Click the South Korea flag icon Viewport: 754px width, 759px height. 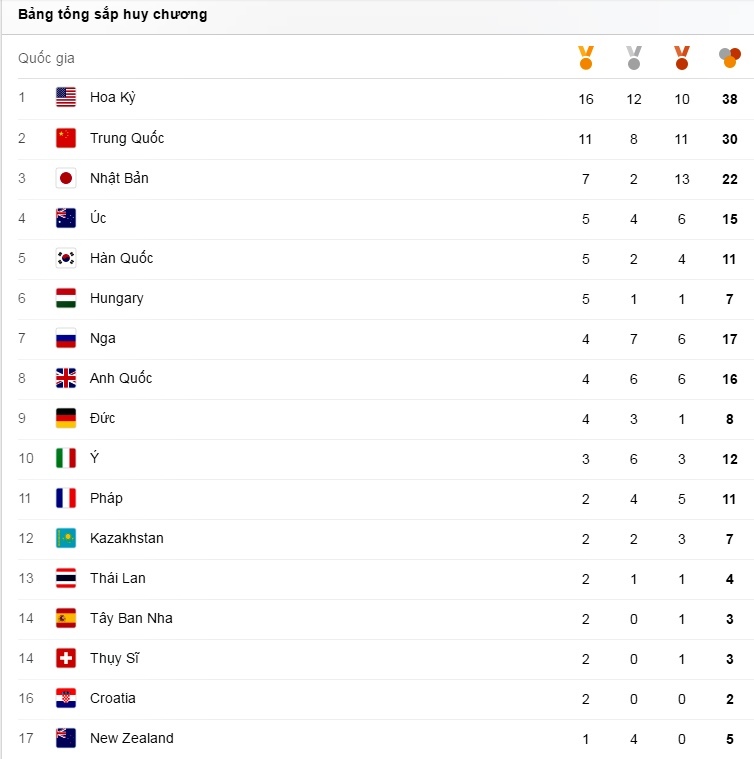pos(66,258)
